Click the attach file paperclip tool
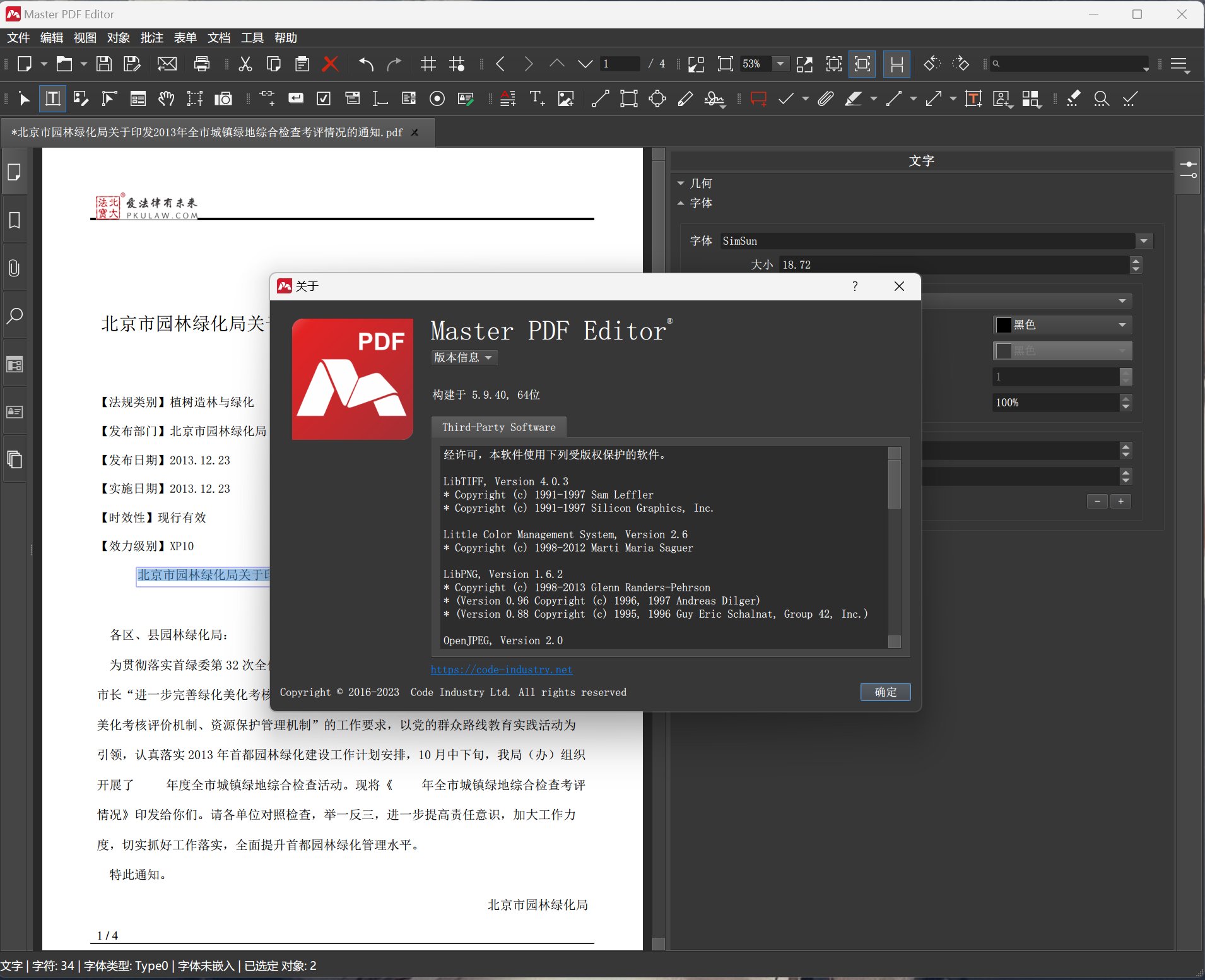 [x=826, y=98]
